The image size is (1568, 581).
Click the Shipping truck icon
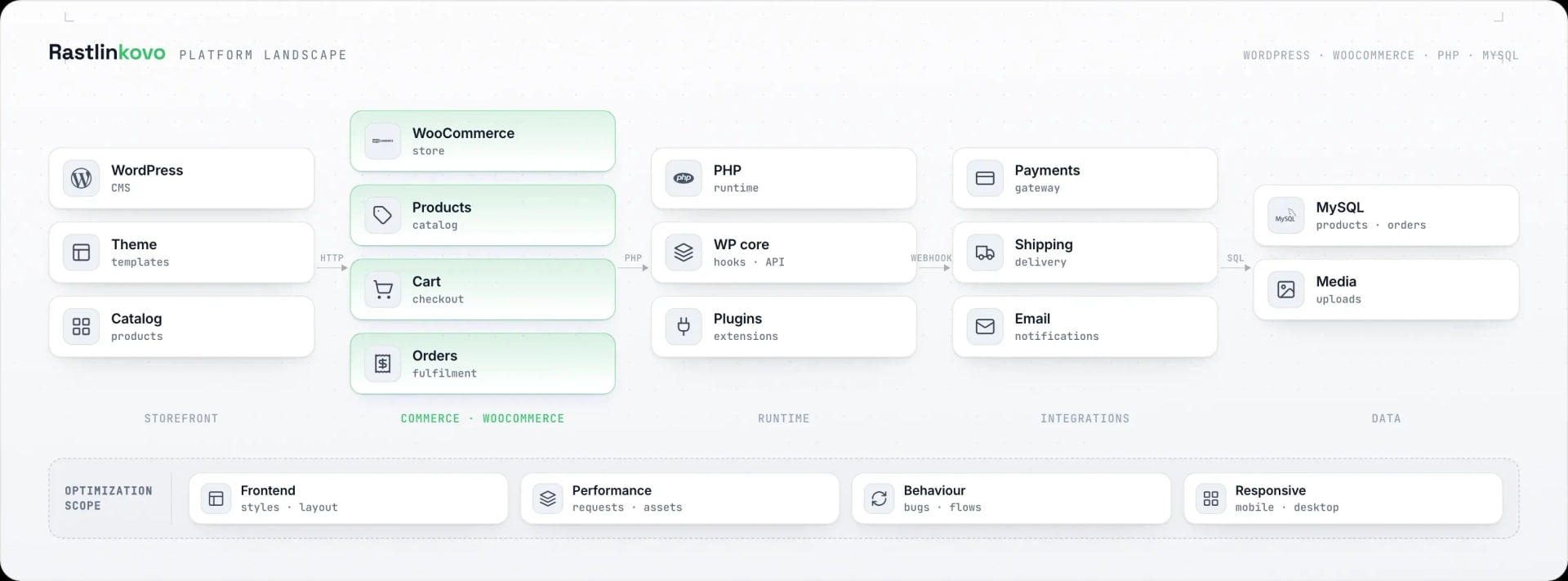coord(985,253)
